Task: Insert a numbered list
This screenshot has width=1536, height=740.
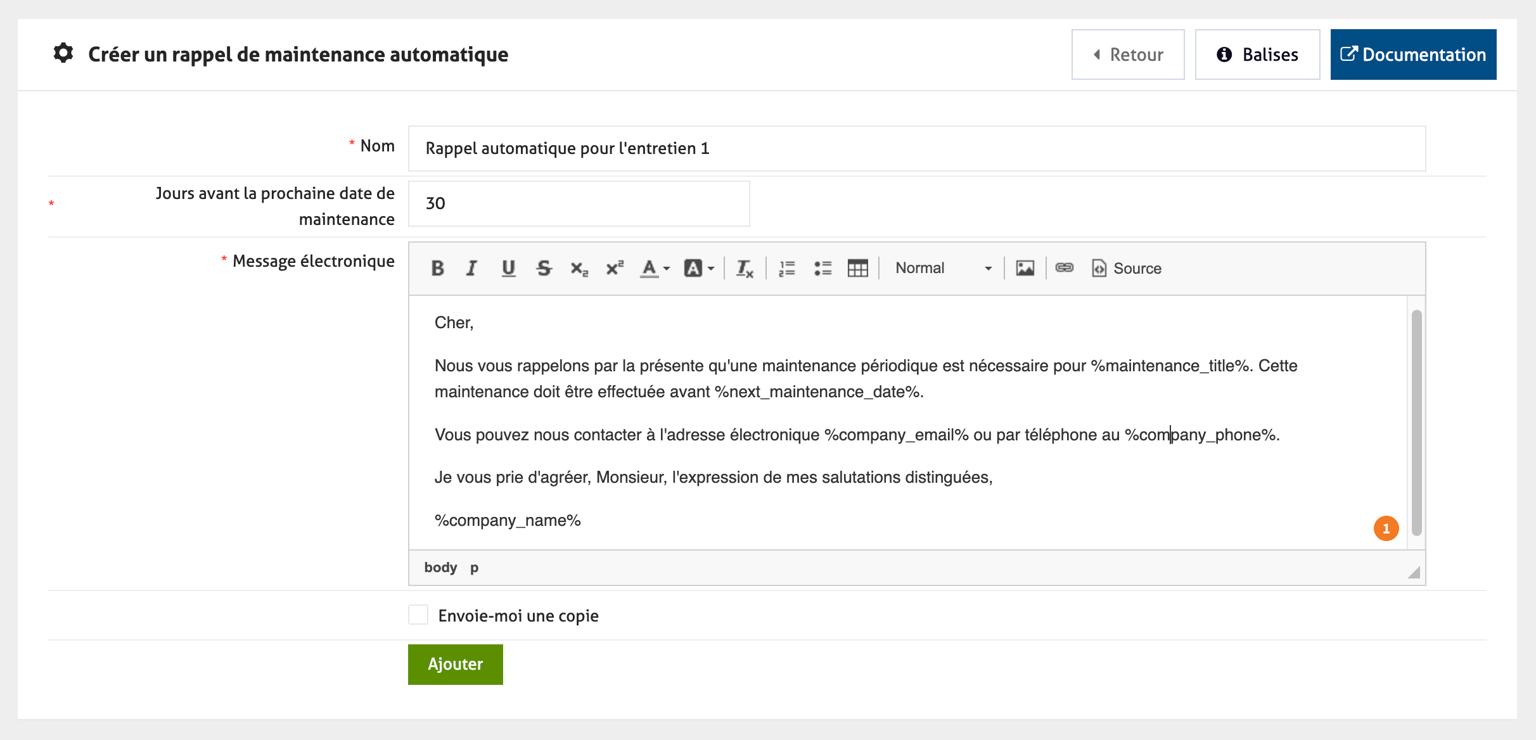Action: tap(787, 268)
